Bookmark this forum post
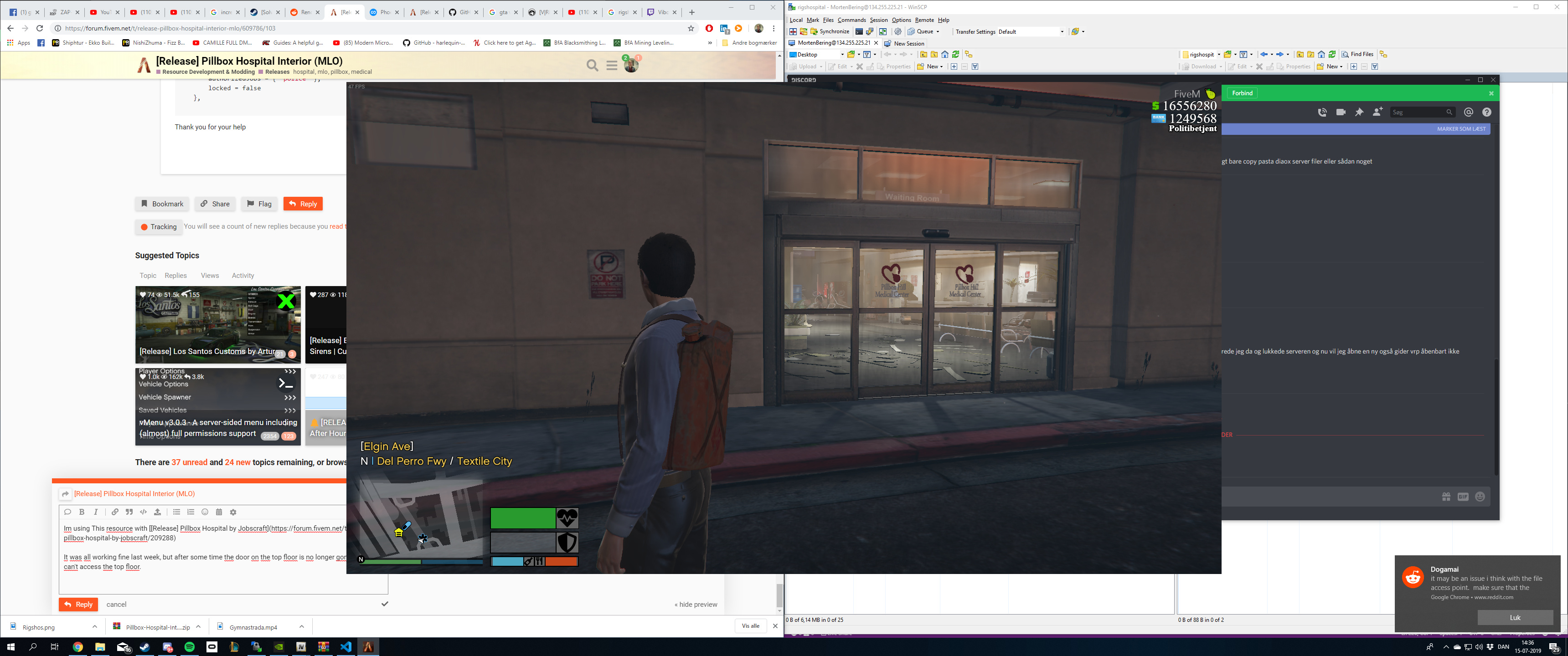 click(162, 204)
